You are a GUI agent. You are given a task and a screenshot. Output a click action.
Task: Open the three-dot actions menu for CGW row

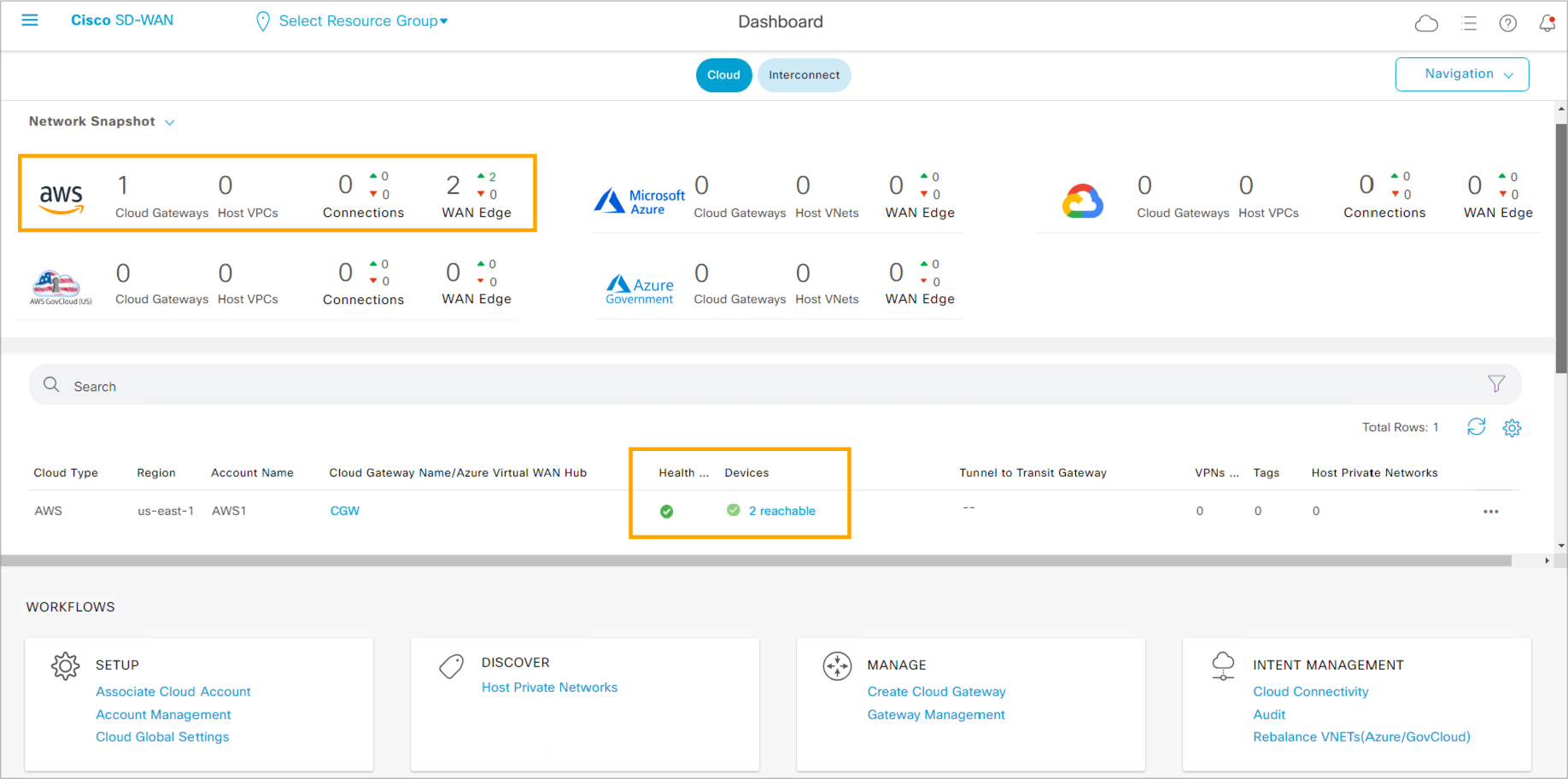1491,512
